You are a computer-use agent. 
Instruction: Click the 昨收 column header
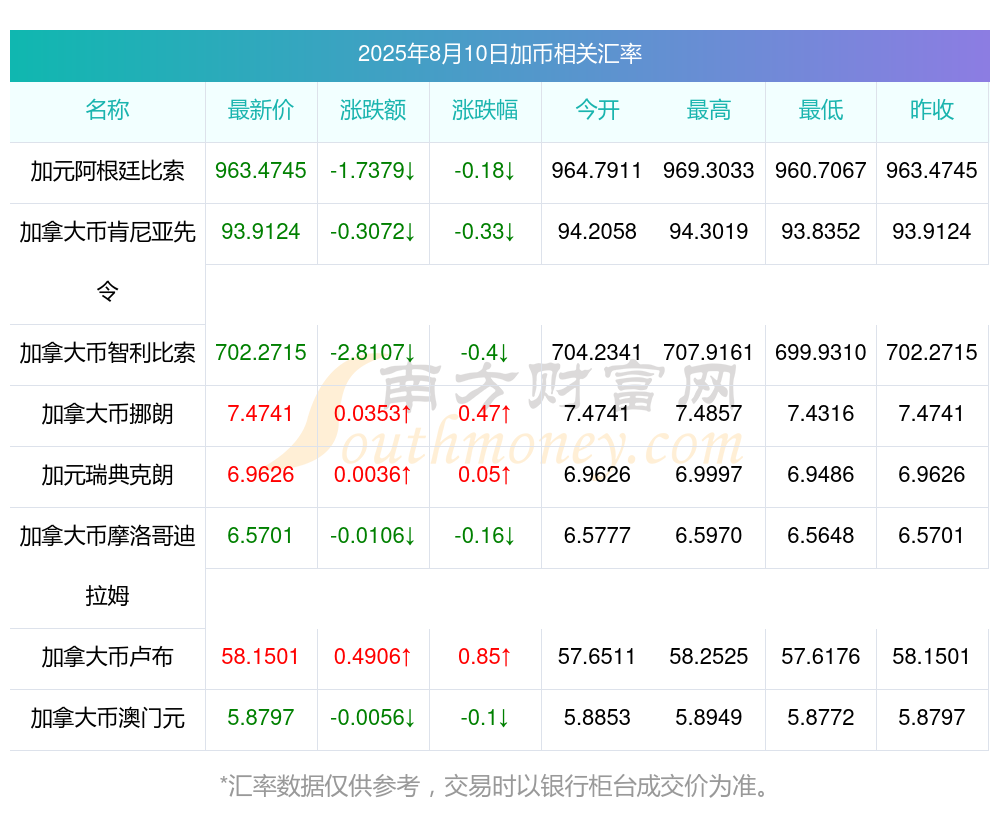932,110
